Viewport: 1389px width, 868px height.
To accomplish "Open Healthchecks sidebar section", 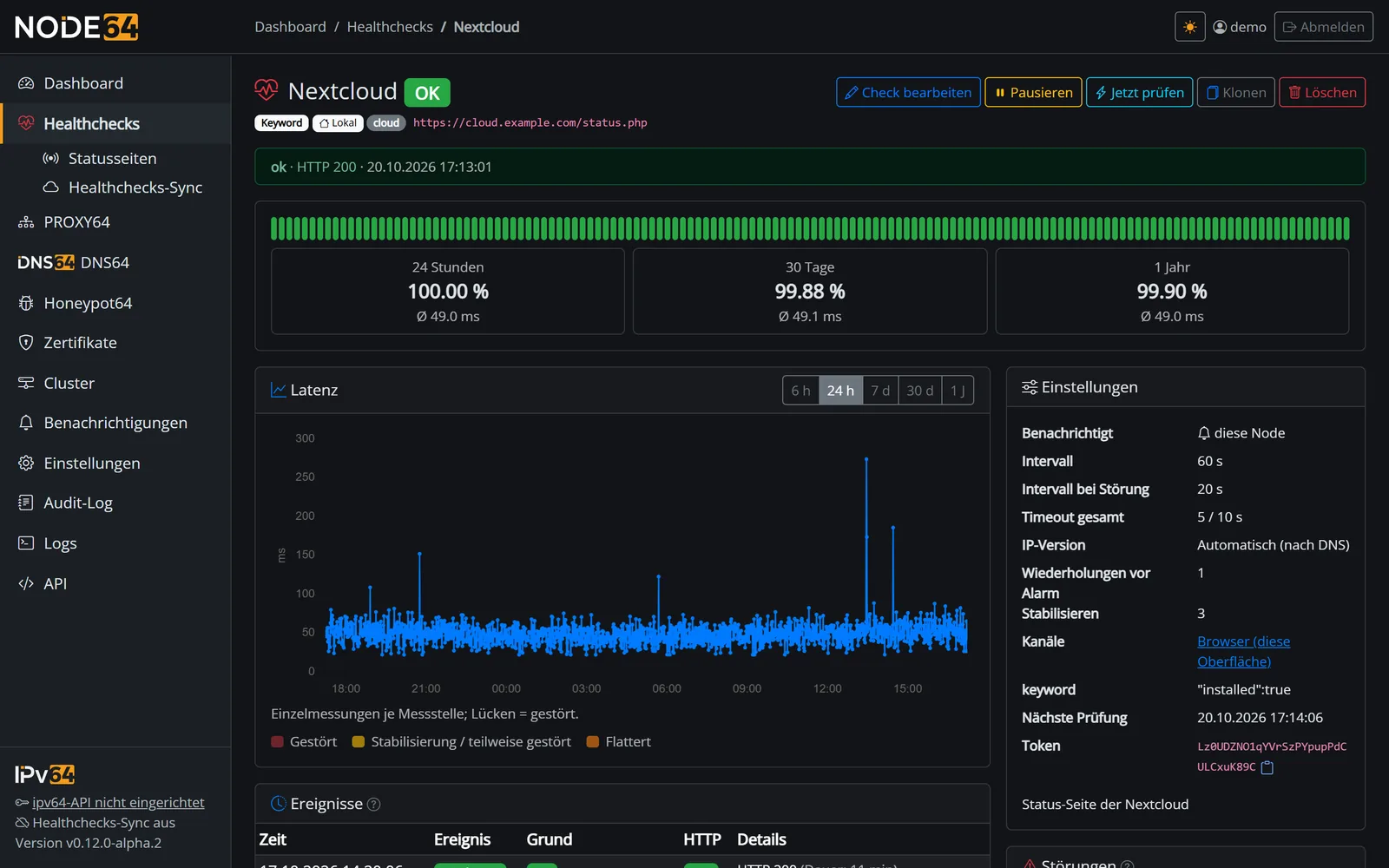I will point(115,123).
